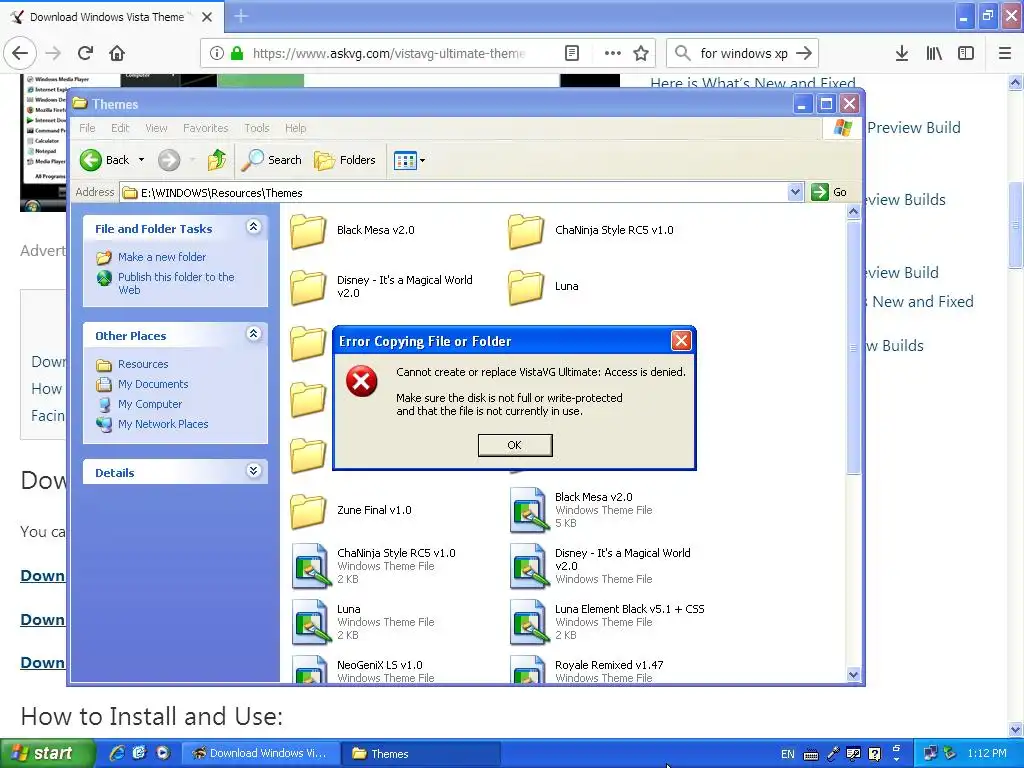Open a new browser tab
The image size is (1024, 768).
point(241,16)
